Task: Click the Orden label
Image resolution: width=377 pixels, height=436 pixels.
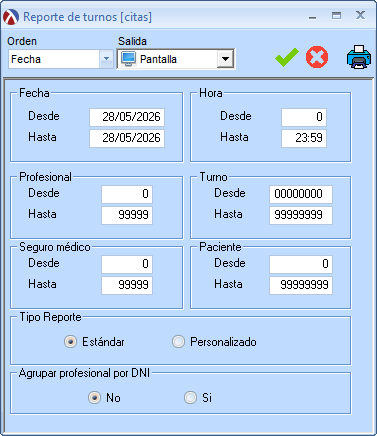Action: click(22, 41)
